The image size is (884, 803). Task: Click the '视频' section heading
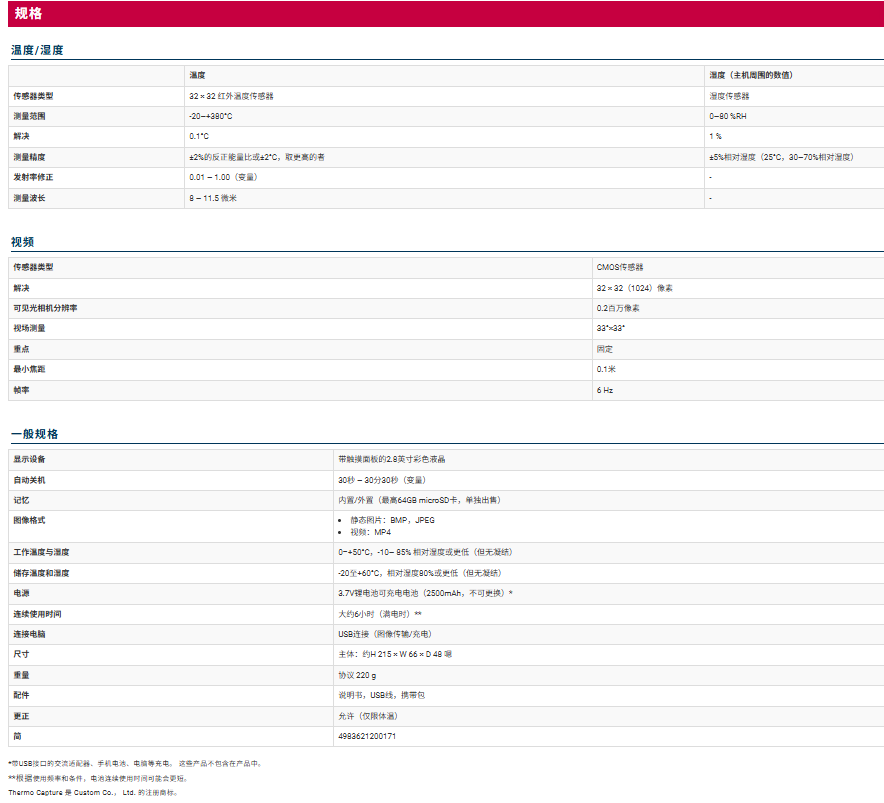[23, 242]
